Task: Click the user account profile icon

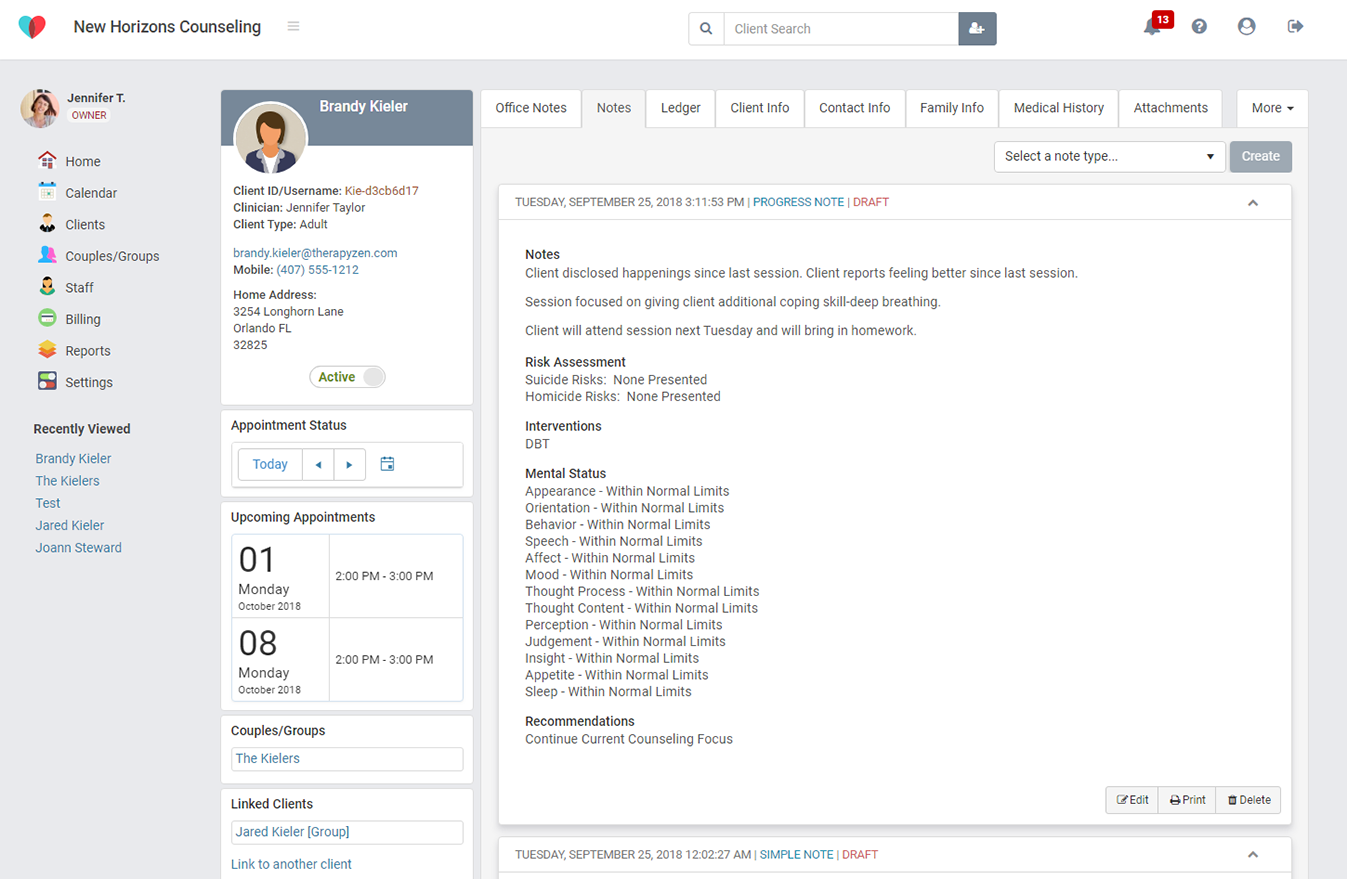Action: click(1246, 27)
